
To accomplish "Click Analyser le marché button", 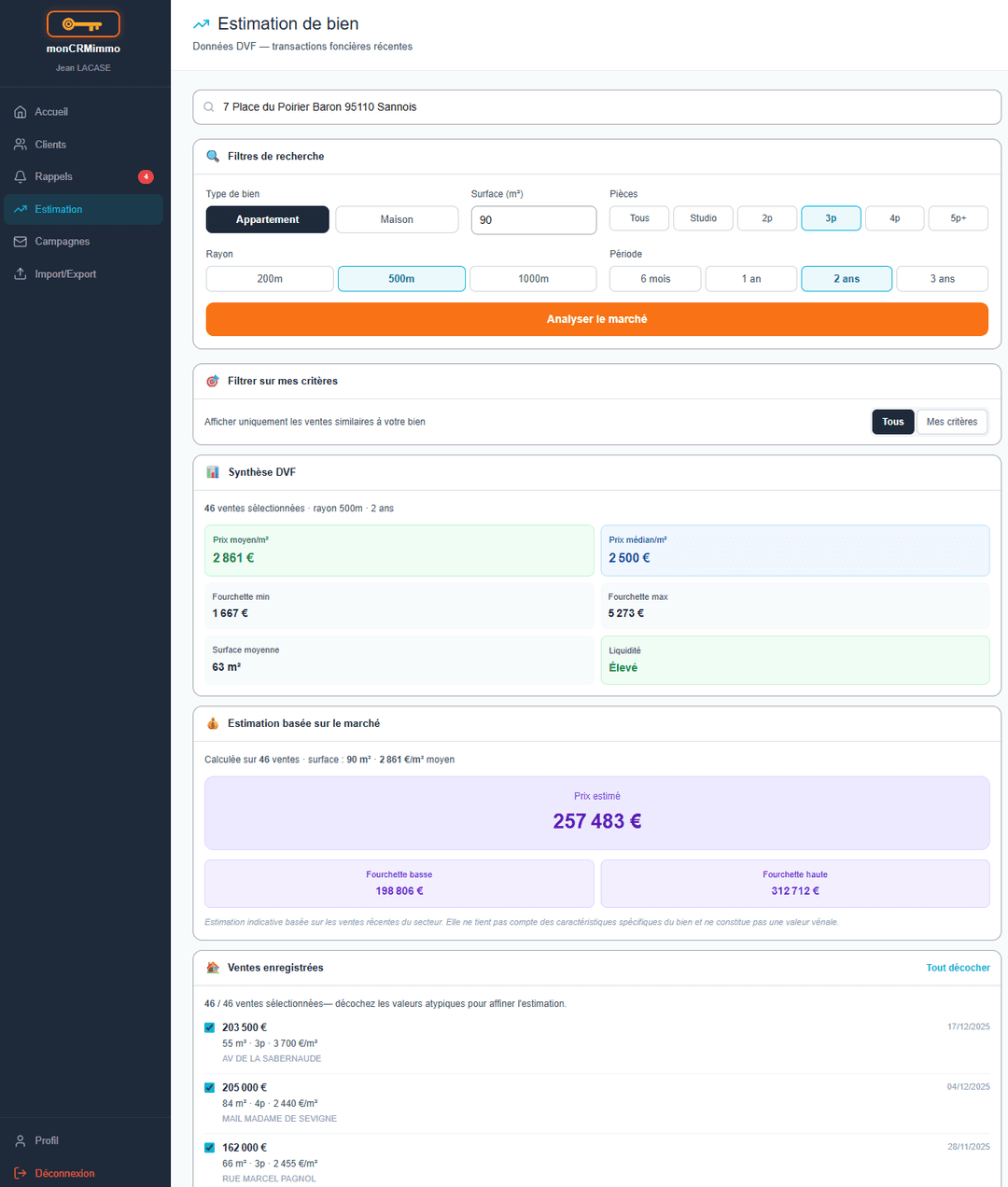I will (x=597, y=319).
